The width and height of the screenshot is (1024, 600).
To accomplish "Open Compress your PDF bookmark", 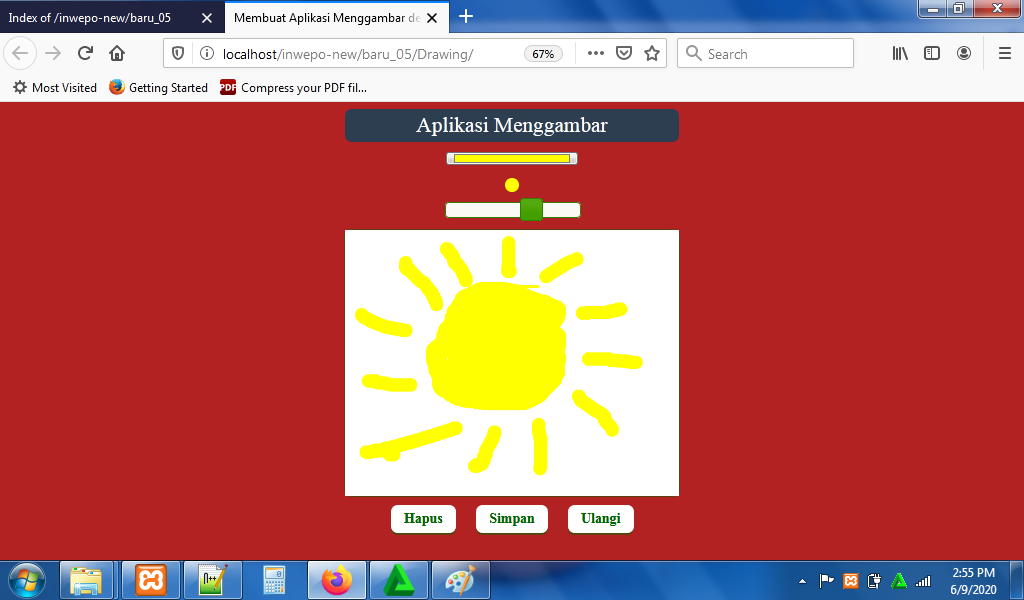I will click(x=293, y=87).
